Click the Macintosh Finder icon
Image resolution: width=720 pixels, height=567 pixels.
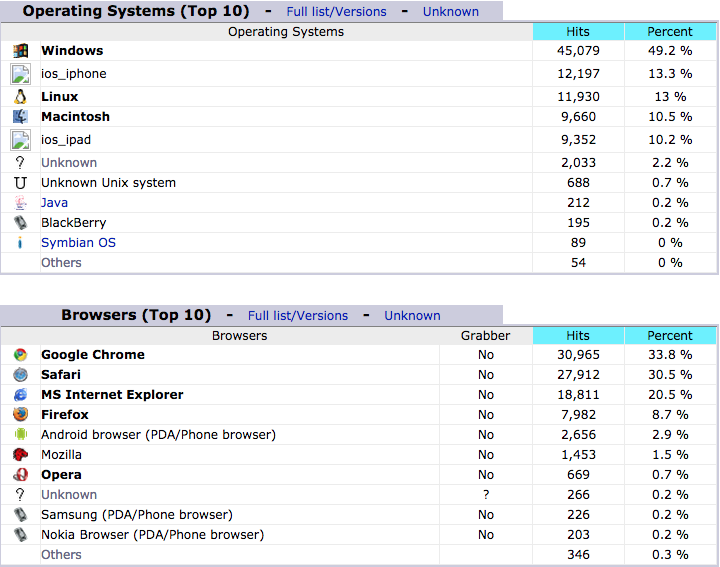tap(20, 117)
